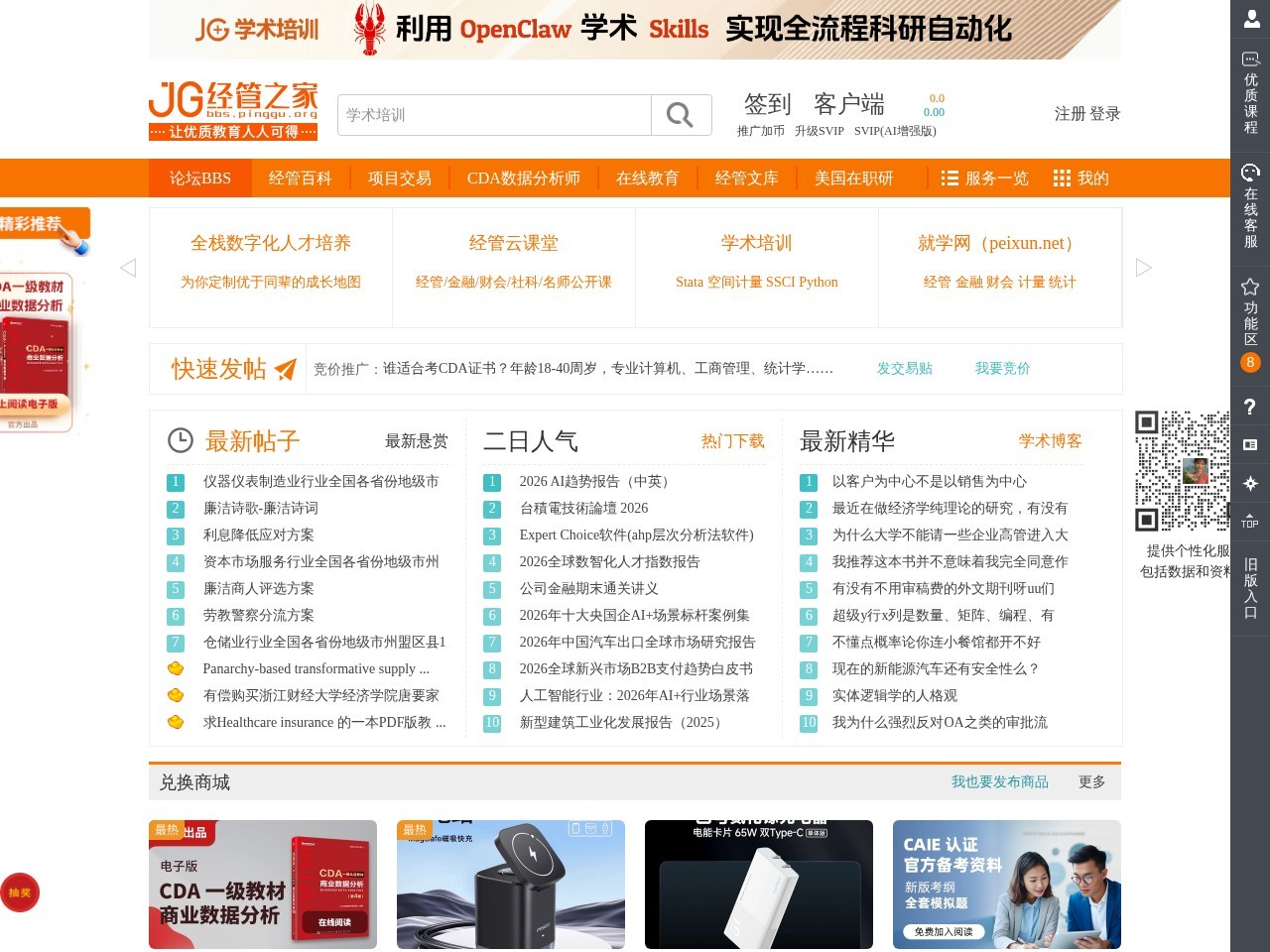Screen dimensions: 1270x952
Task: Open 全栈数字化人才培养 card
Action: (271, 268)
